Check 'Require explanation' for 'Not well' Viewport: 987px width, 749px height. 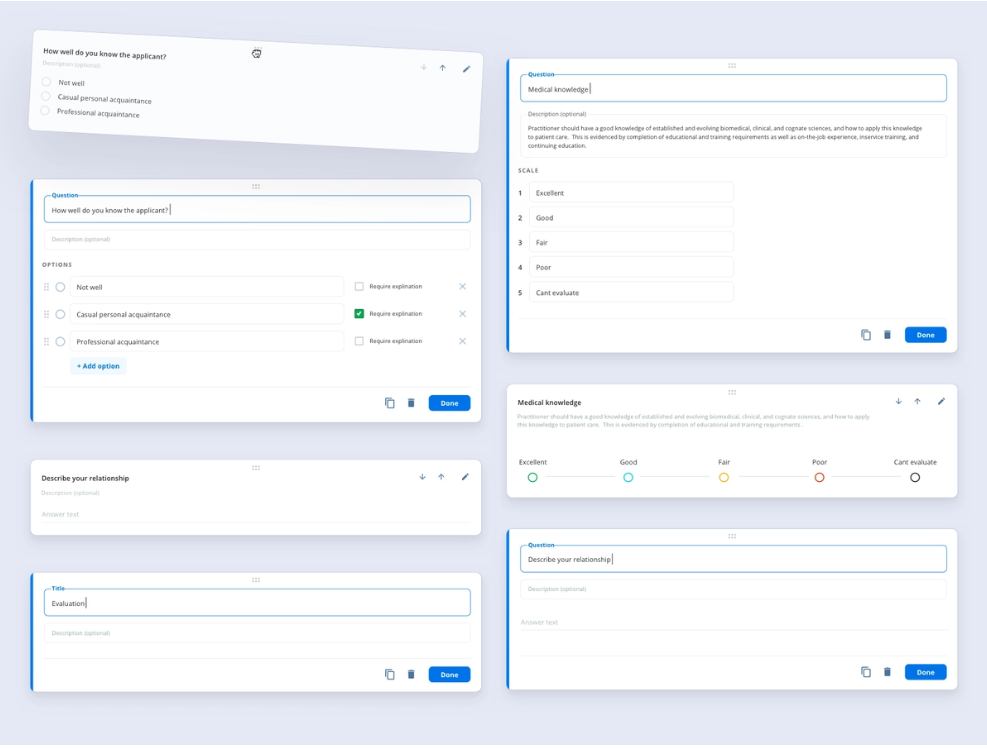tap(359, 286)
